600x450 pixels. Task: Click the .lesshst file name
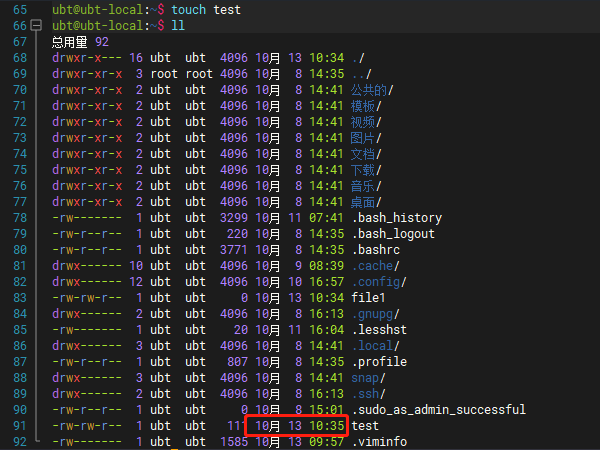coord(379,330)
